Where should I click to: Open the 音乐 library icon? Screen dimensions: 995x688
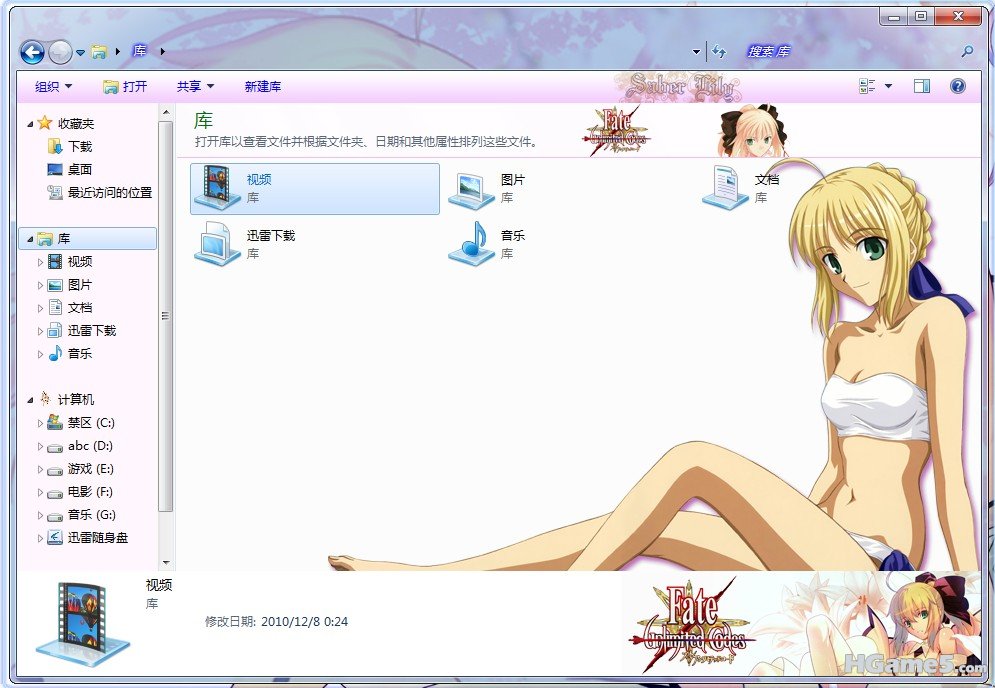pyautogui.click(x=471, y=244)
